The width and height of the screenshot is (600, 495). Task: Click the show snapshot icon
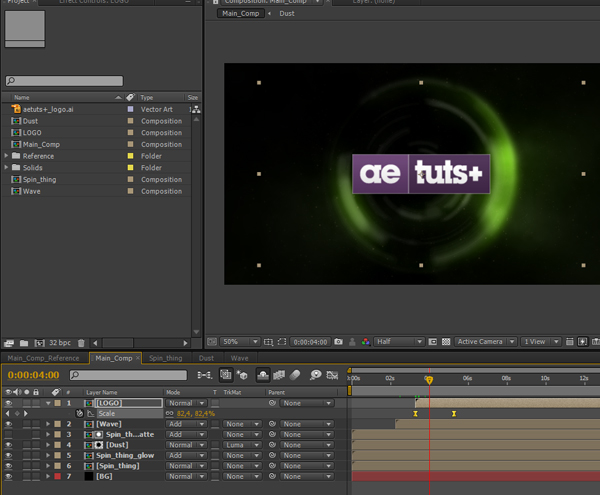pyautogui.click(x=352, y=342)
